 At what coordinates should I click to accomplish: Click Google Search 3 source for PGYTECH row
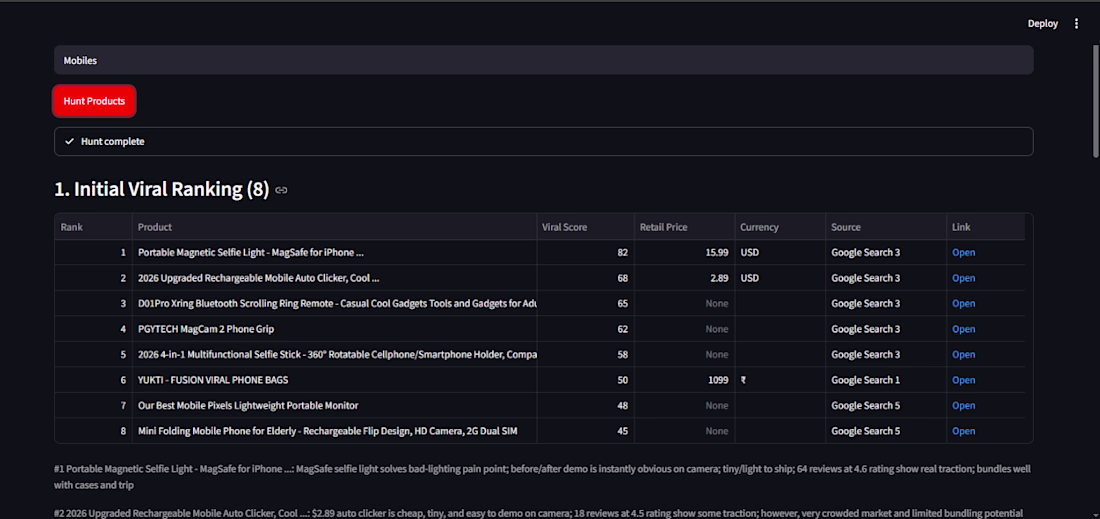click(886, 329)
